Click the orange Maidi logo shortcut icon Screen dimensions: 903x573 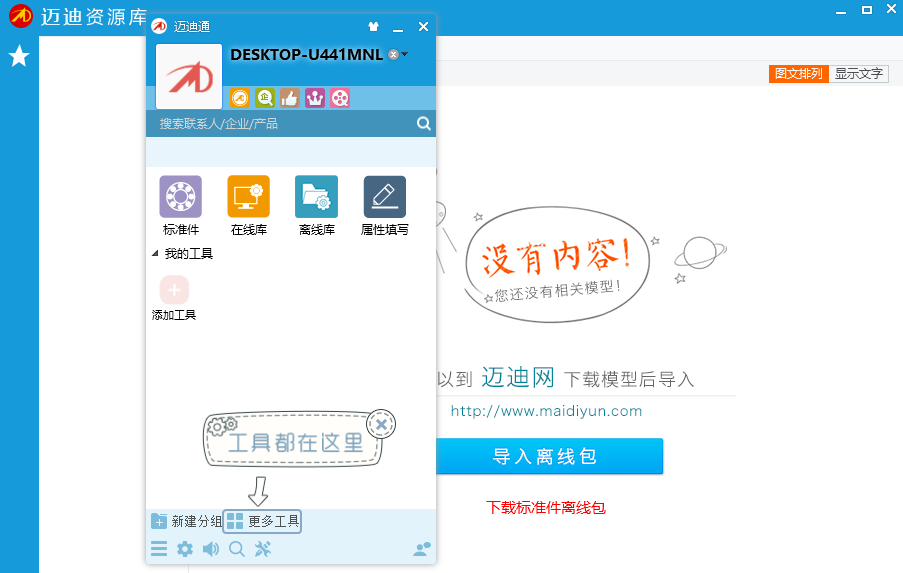(x=240, y=98)
